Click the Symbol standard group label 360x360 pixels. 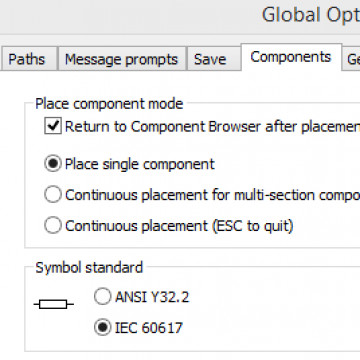89,268
